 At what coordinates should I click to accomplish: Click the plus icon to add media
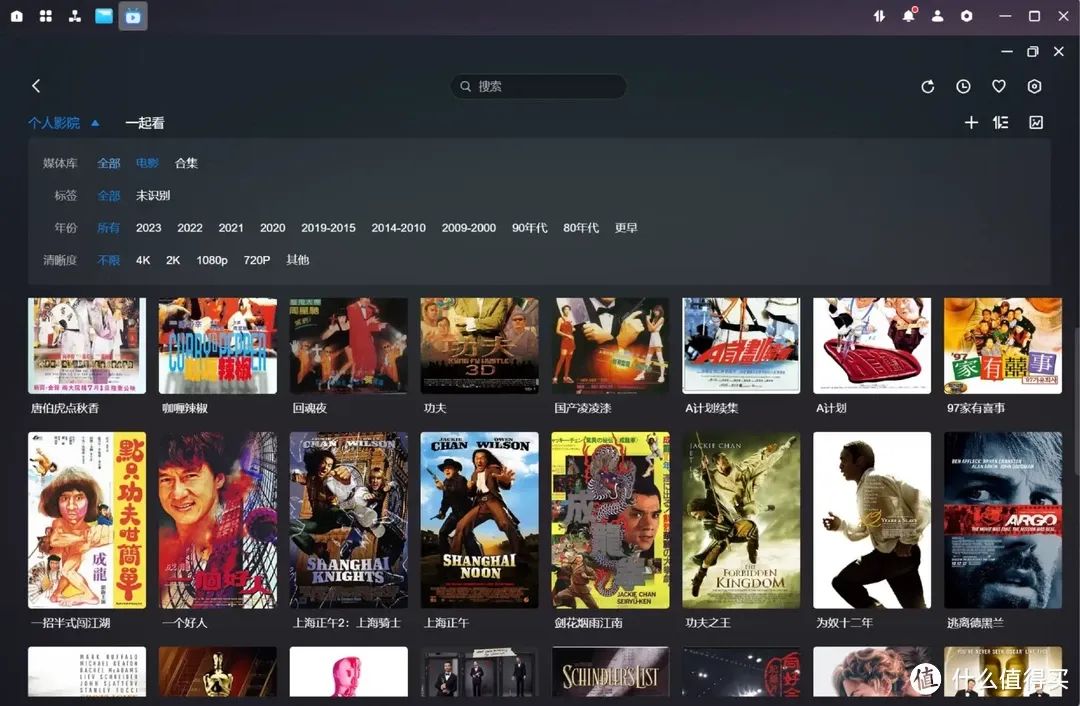(970, 123)
